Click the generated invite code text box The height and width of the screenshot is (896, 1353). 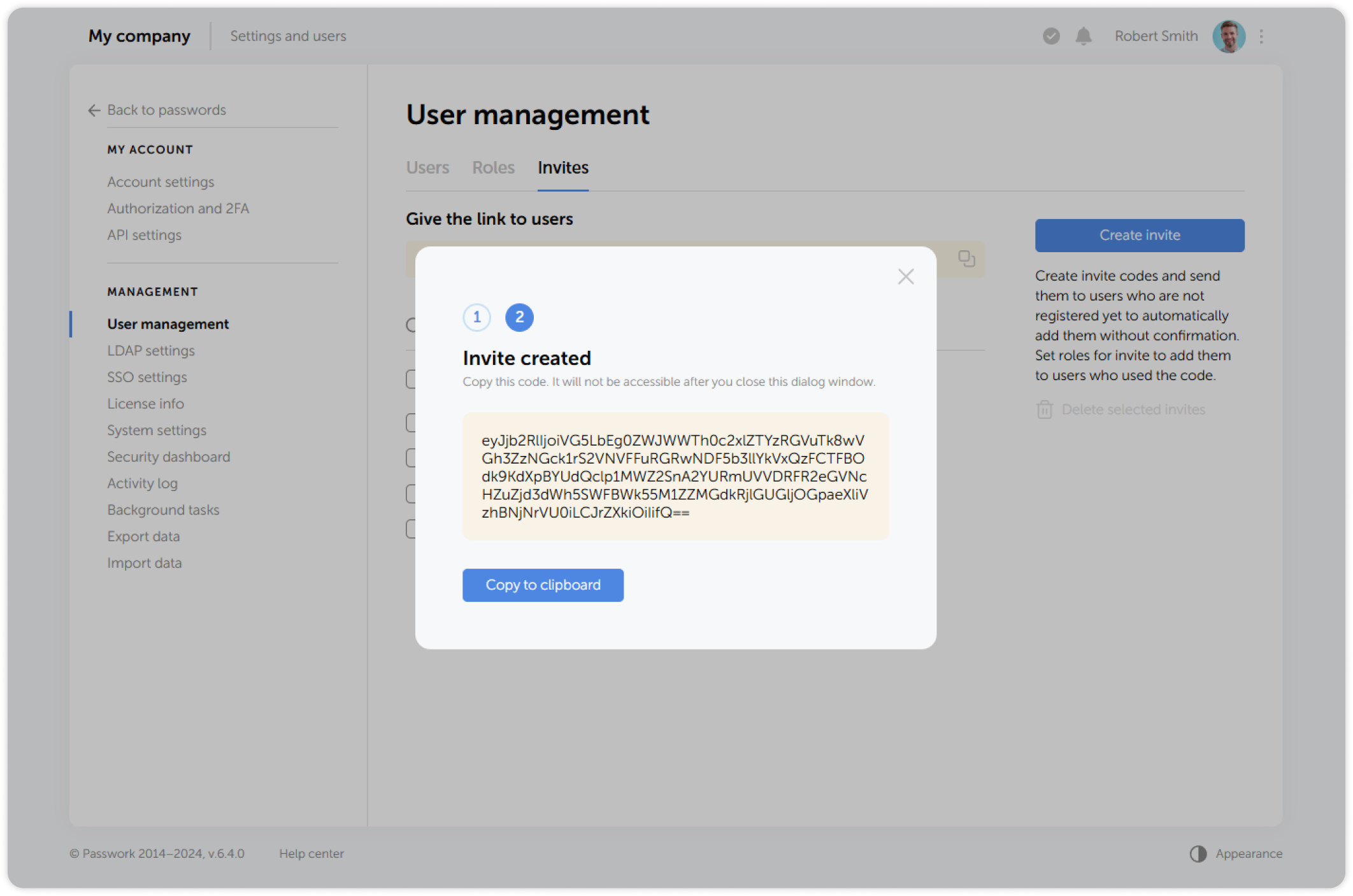[675, 476]
